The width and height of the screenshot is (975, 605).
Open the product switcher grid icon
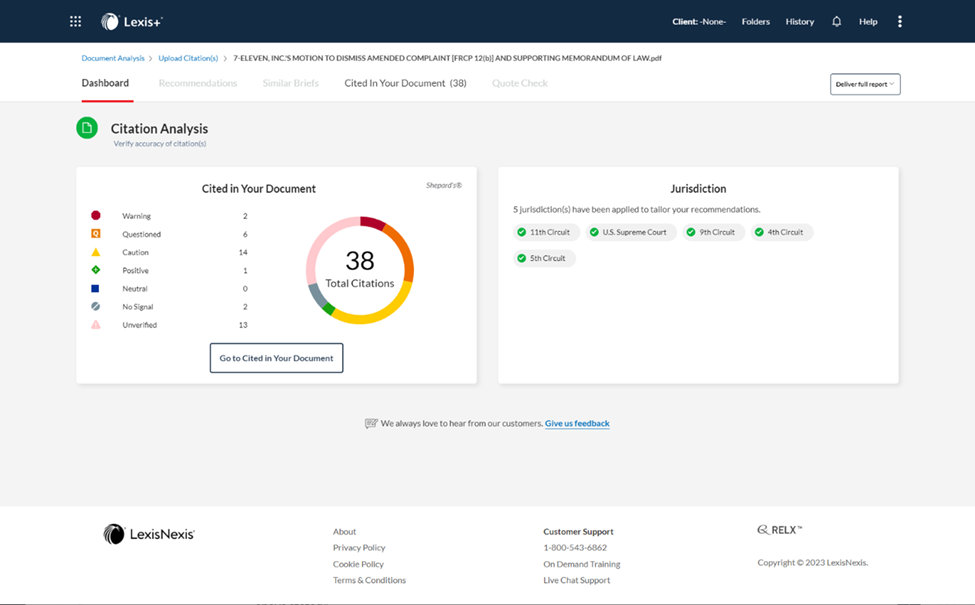(x=75, y=22)
